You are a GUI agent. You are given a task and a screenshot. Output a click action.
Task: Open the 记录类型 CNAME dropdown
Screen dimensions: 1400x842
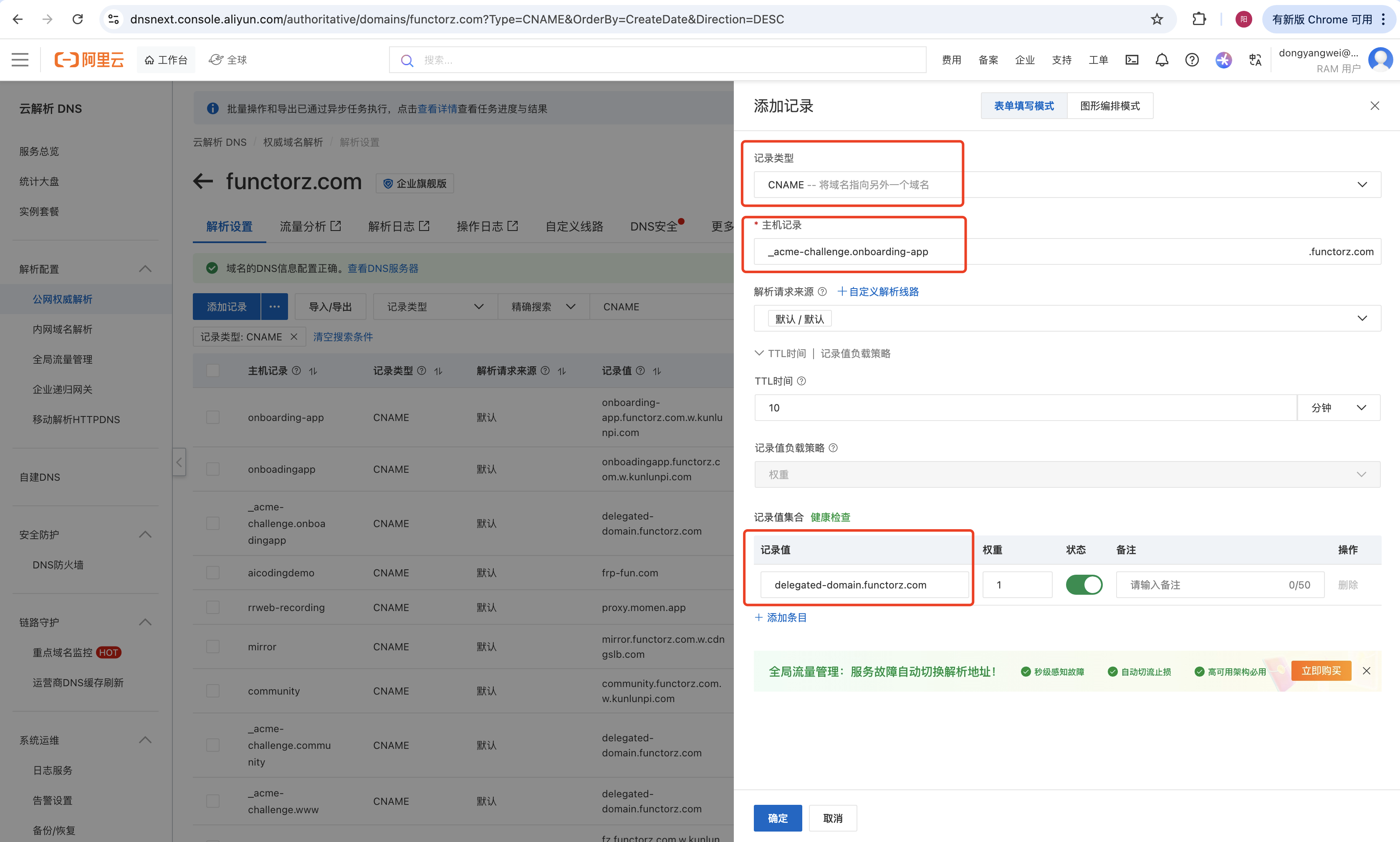1066,185
